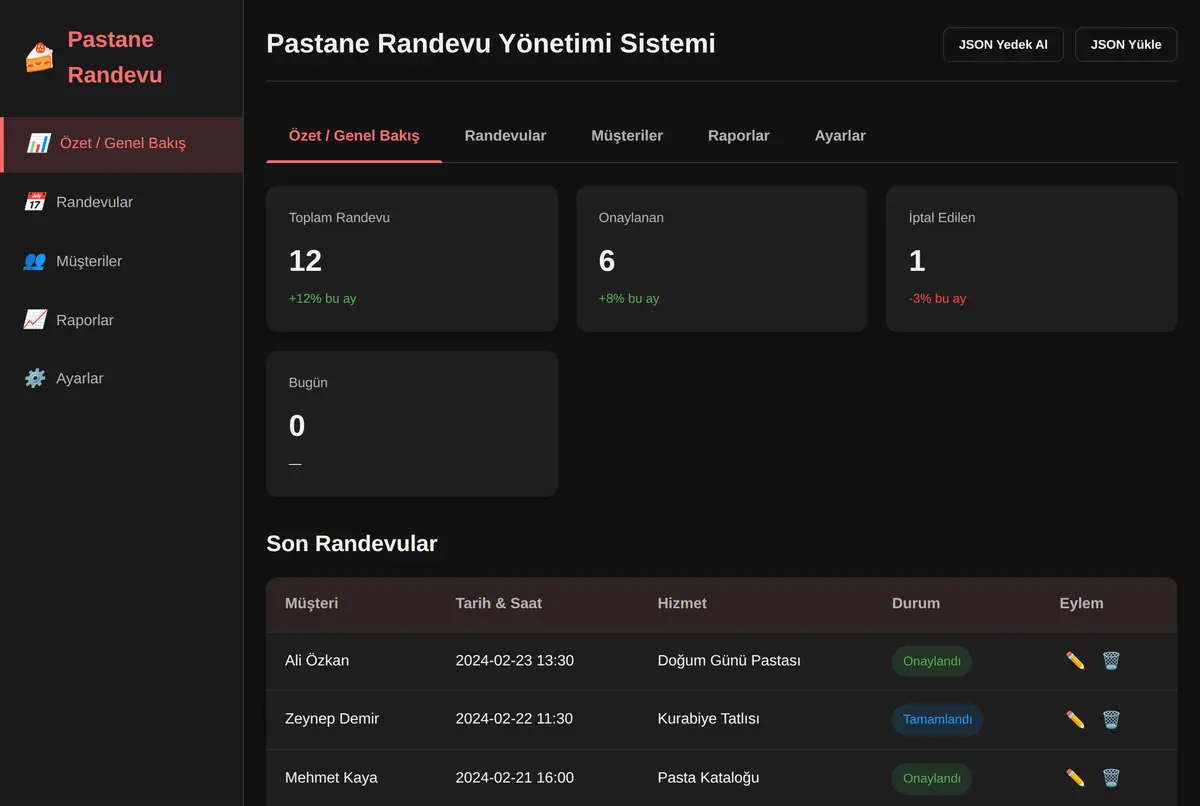1200x806 pixels.
Task: Click the Onaylandı badge for Mehmet Kaya
Action: [x=932, y=778]
